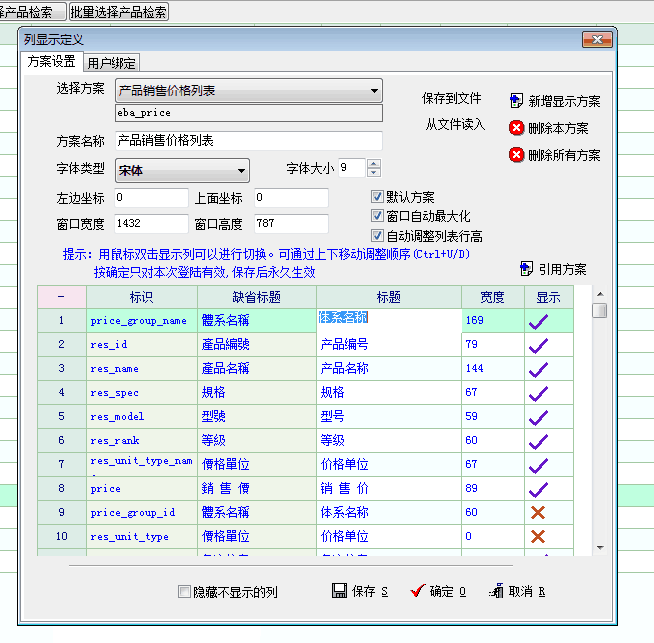Click the 取消 exit icon
This screenshot has height=643, width=654.
tap(496, 591)
